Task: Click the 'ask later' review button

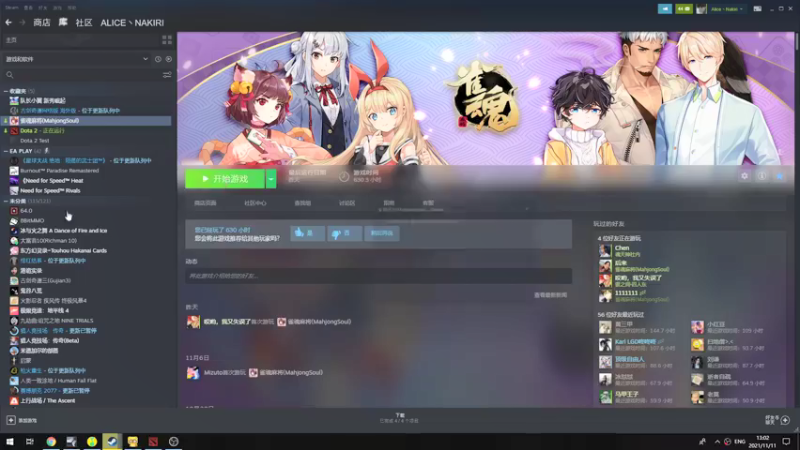Action: pyautogui.click(x=382, y=233)
